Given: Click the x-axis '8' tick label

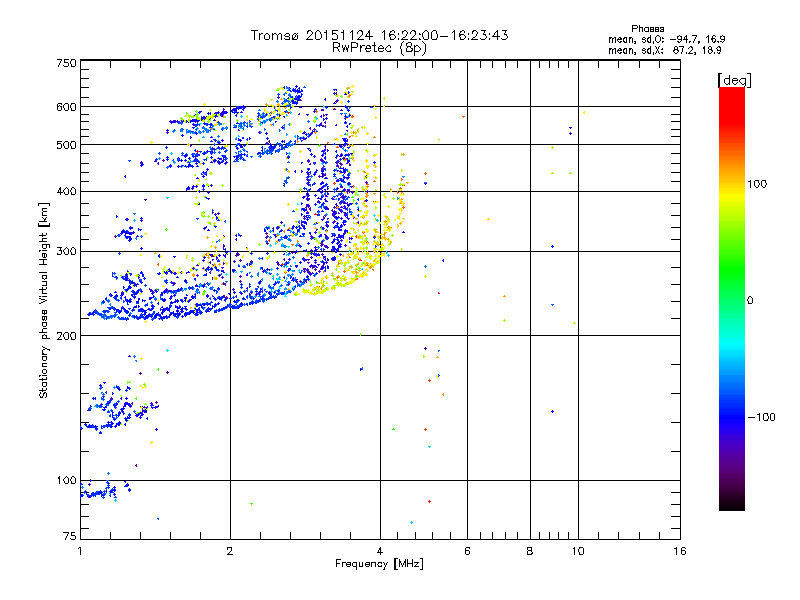Looking at the screenshot, I should [530, 551].
